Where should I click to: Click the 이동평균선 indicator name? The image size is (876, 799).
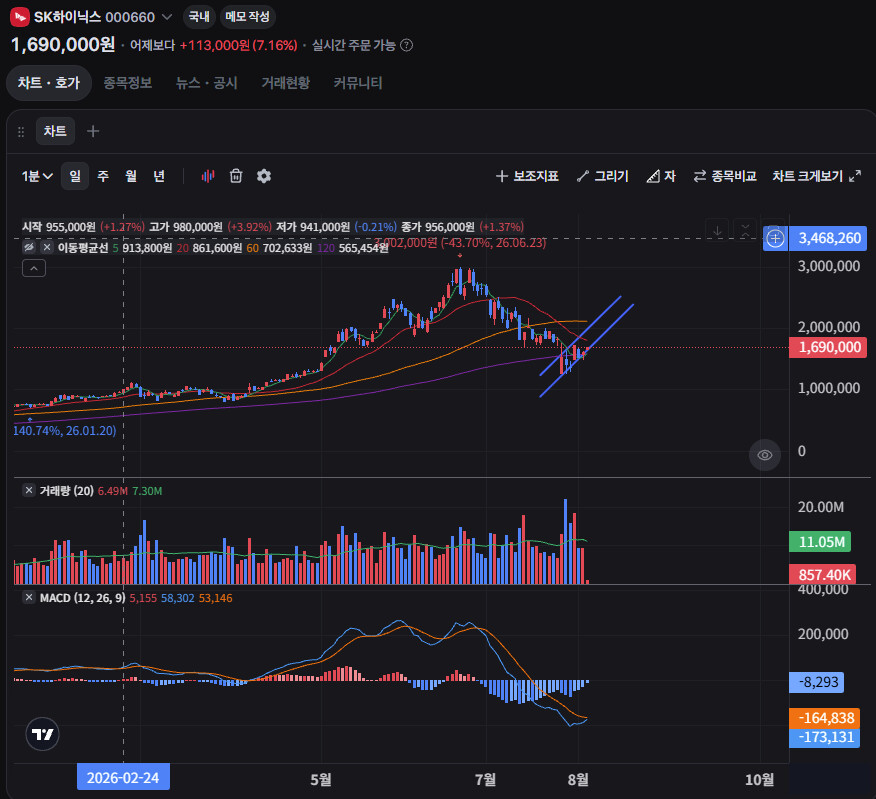click(x=83, y=248)
